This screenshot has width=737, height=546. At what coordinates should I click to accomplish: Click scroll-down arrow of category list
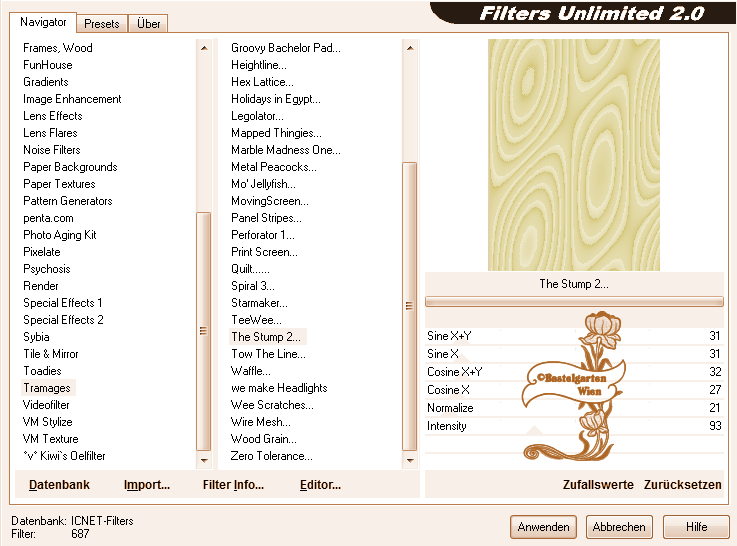pos(204,460)
